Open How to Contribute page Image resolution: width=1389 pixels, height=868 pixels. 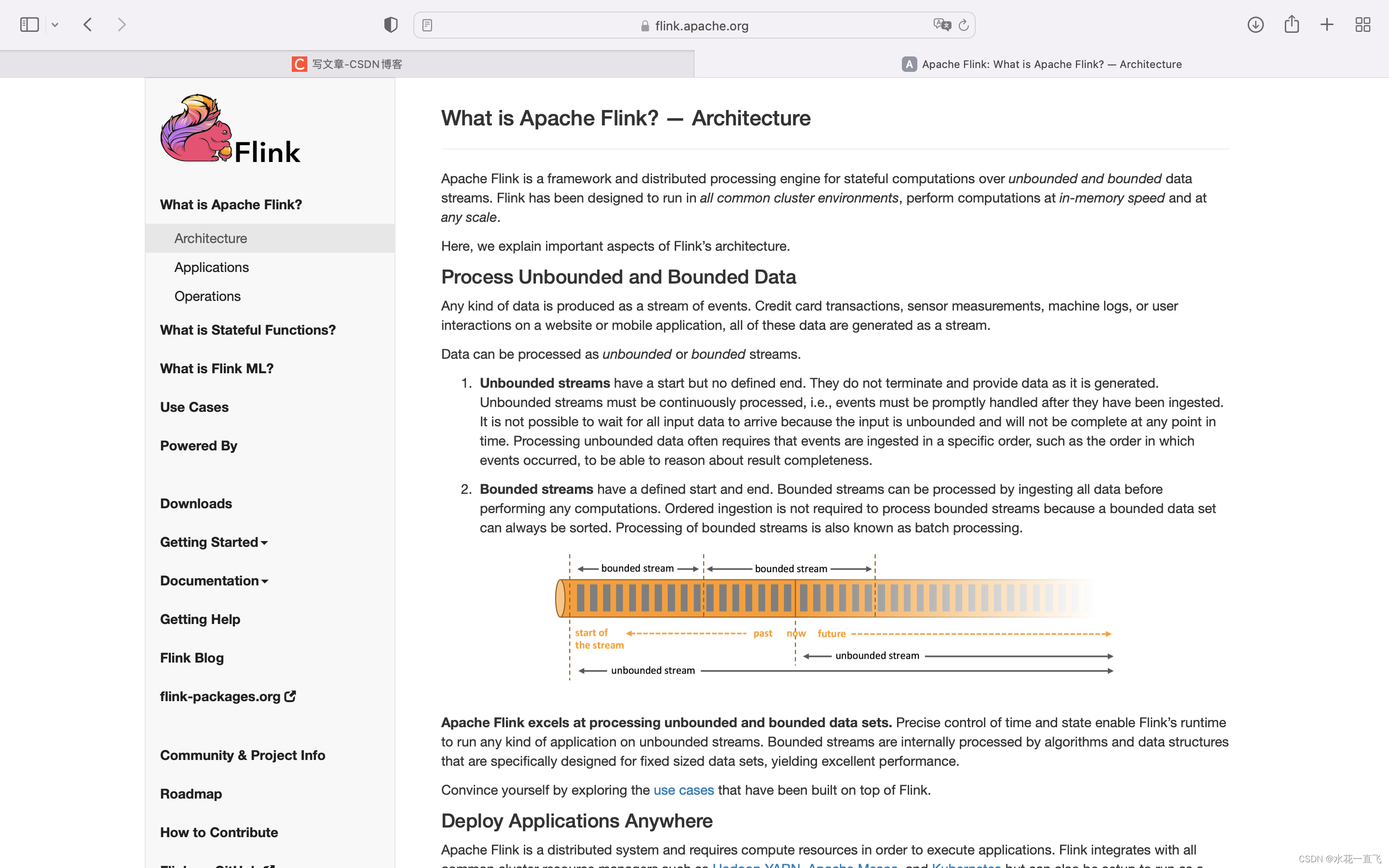click(218, 832)
